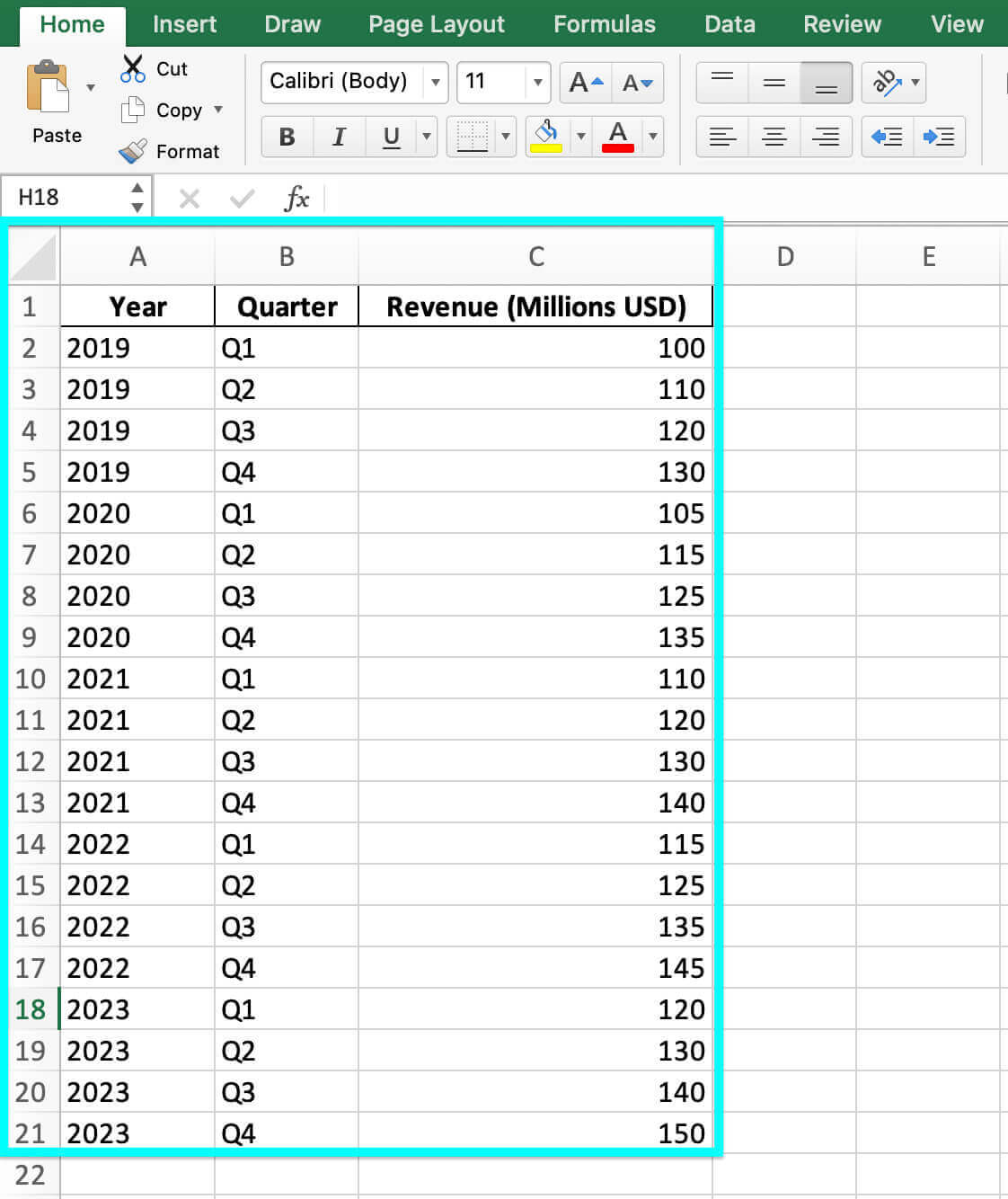1008x1199 pixels.
Task: Toggle underline formatting
Action: (x=391, y=137)
